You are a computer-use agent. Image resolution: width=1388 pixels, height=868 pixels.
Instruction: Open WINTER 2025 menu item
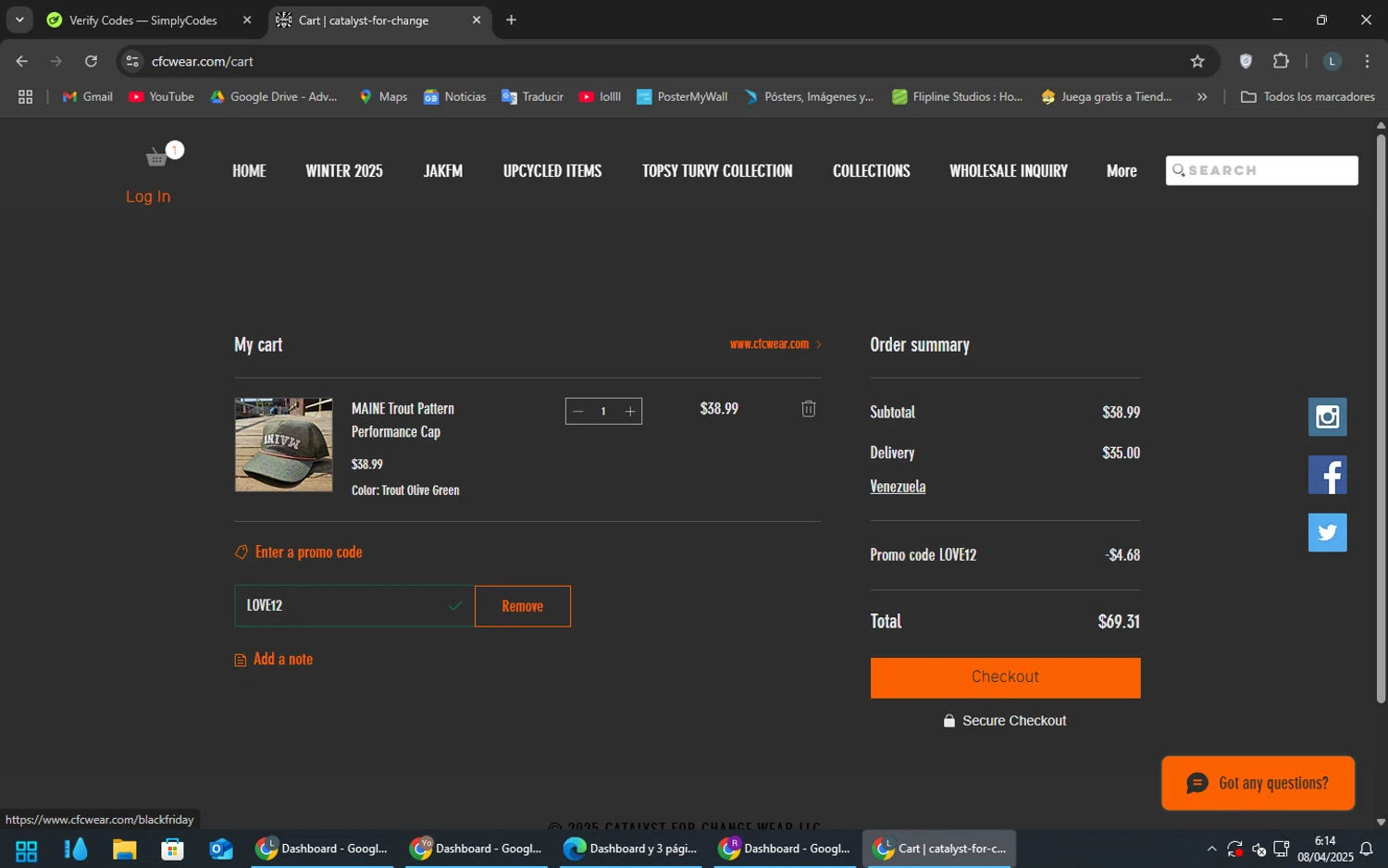(x=344, y=171)
